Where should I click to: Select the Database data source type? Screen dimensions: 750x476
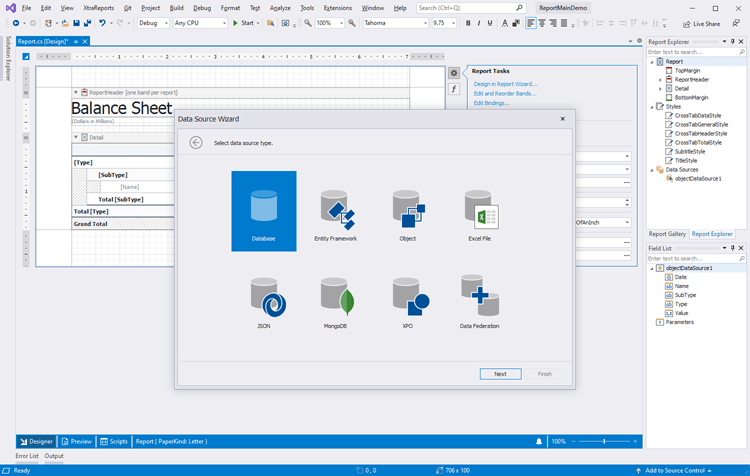[x=263, y=210]
